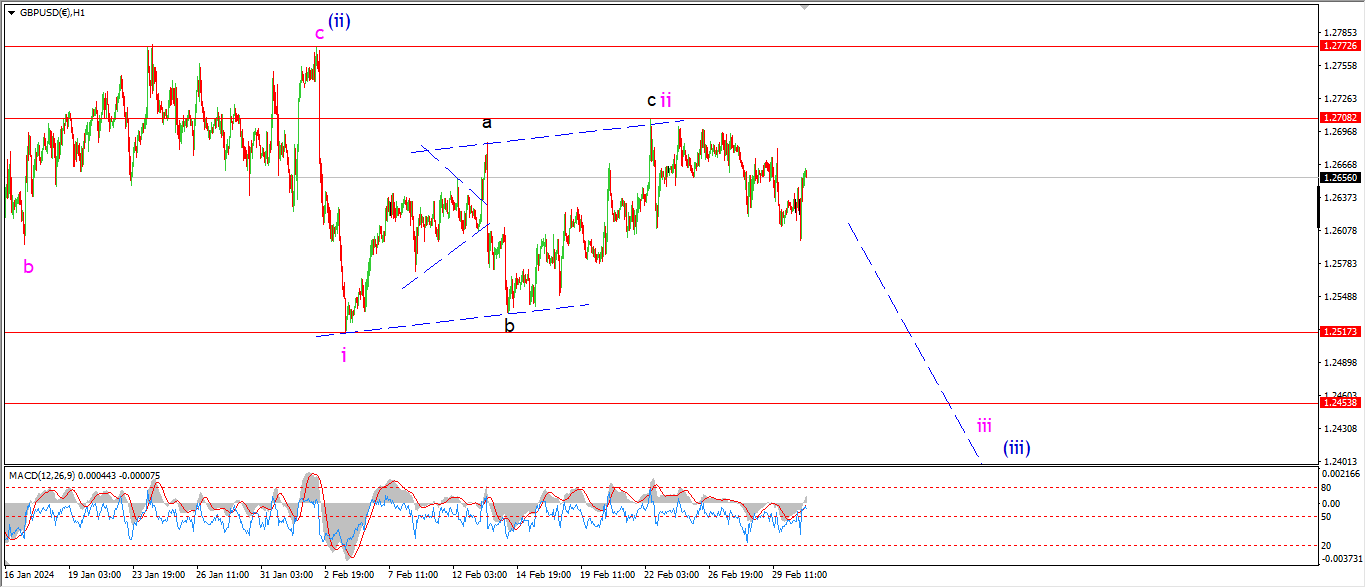Select the red 1.24538 price level tag

[x=1339, y=402]
